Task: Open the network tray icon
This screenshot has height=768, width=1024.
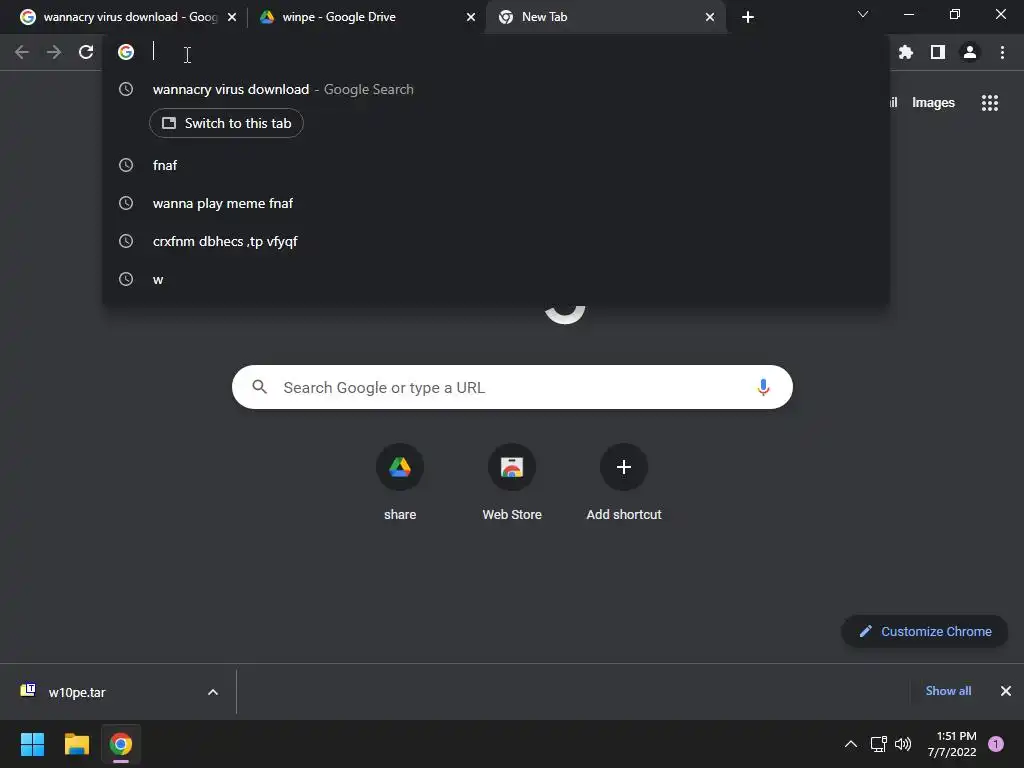Action: (878, 744)
